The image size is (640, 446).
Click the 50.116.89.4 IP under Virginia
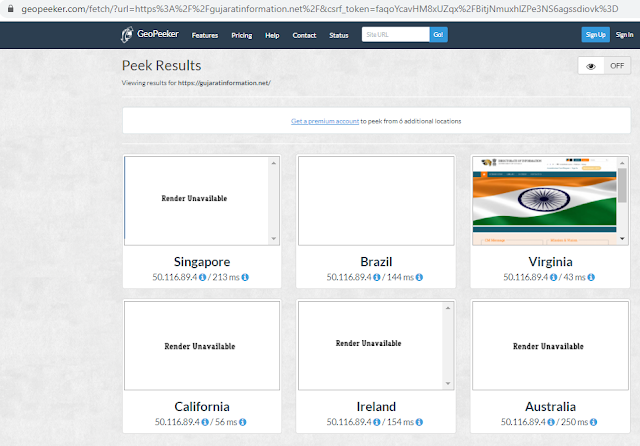pos(526,277)
